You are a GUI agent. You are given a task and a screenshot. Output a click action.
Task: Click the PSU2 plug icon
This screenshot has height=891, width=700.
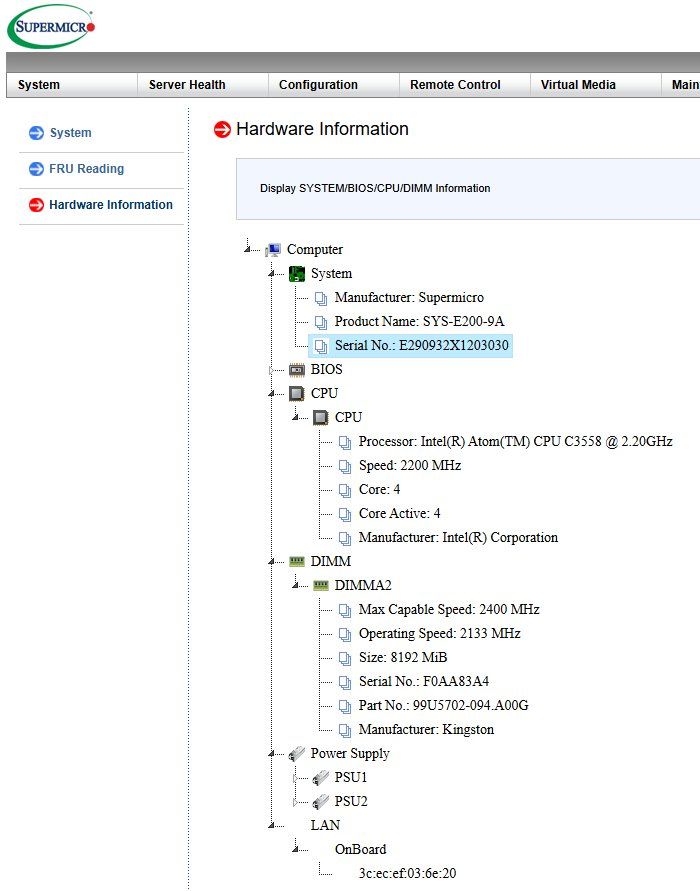coord(320,802)
